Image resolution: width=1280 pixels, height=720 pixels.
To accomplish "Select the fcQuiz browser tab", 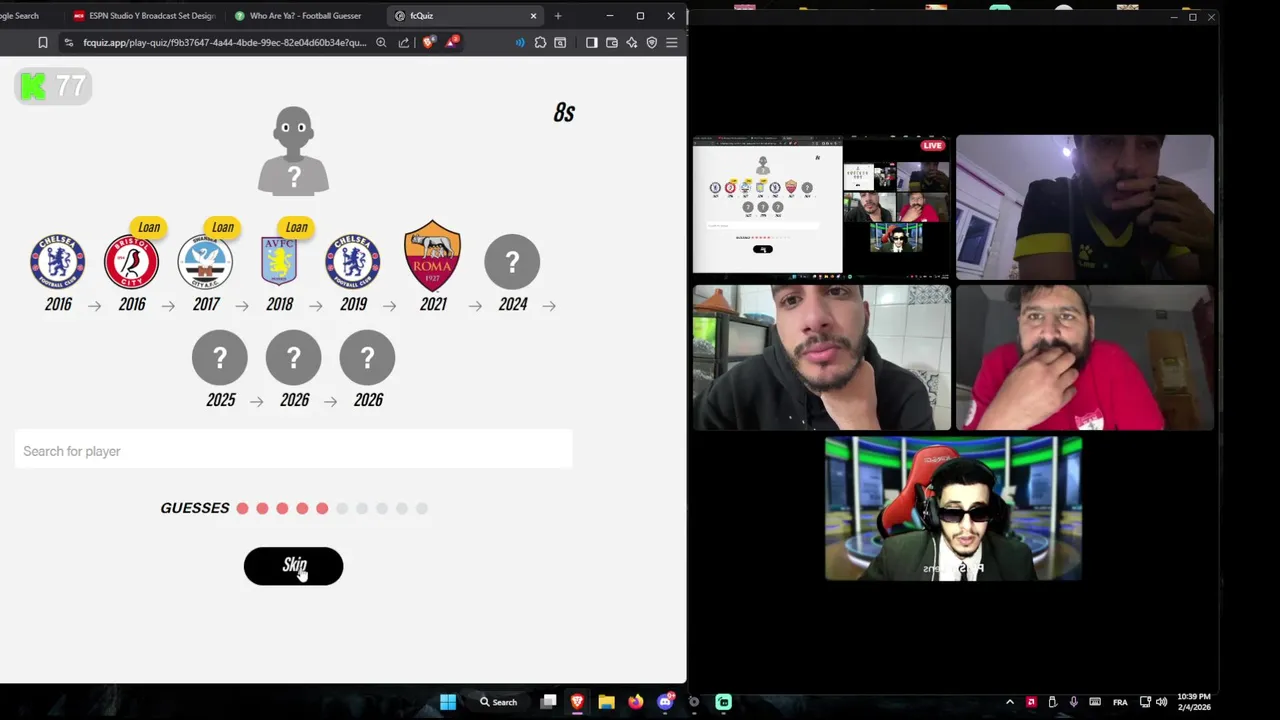I will (465, 16).
